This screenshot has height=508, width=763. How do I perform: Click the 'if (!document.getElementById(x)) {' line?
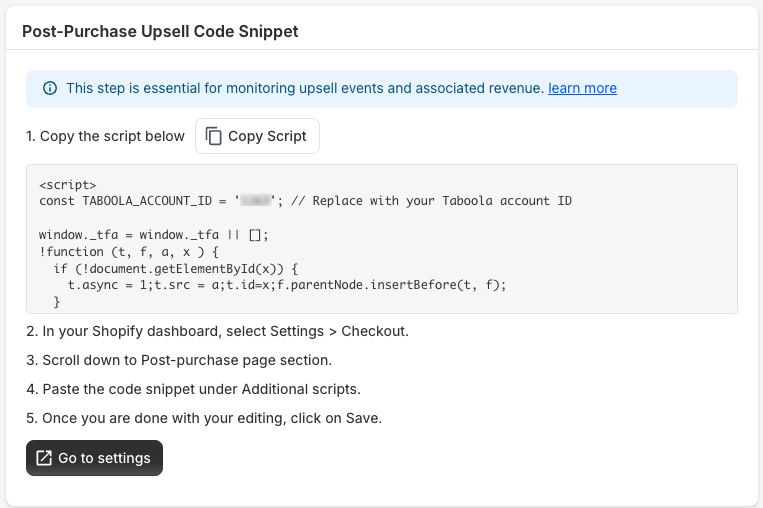pyautogui.click(x=176, y=269)
